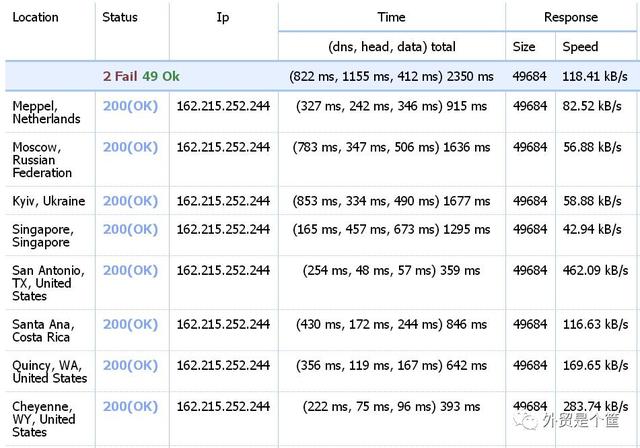Click the 200(OK) status for Cheyenne, WY
Screen dimensions: 640x448
(130, 406)
